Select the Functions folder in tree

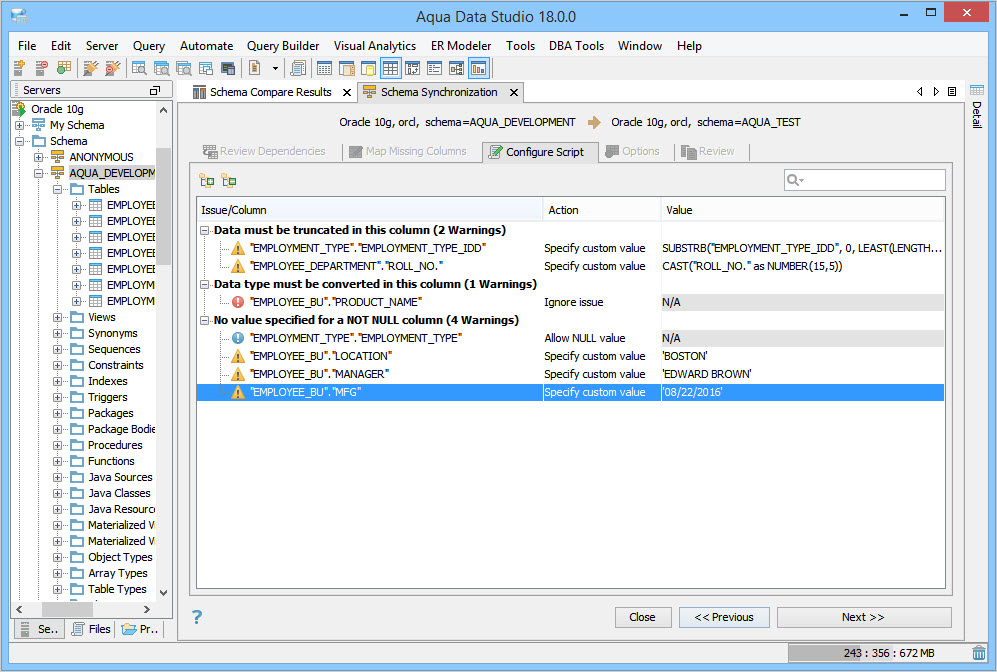coord(111,461)
